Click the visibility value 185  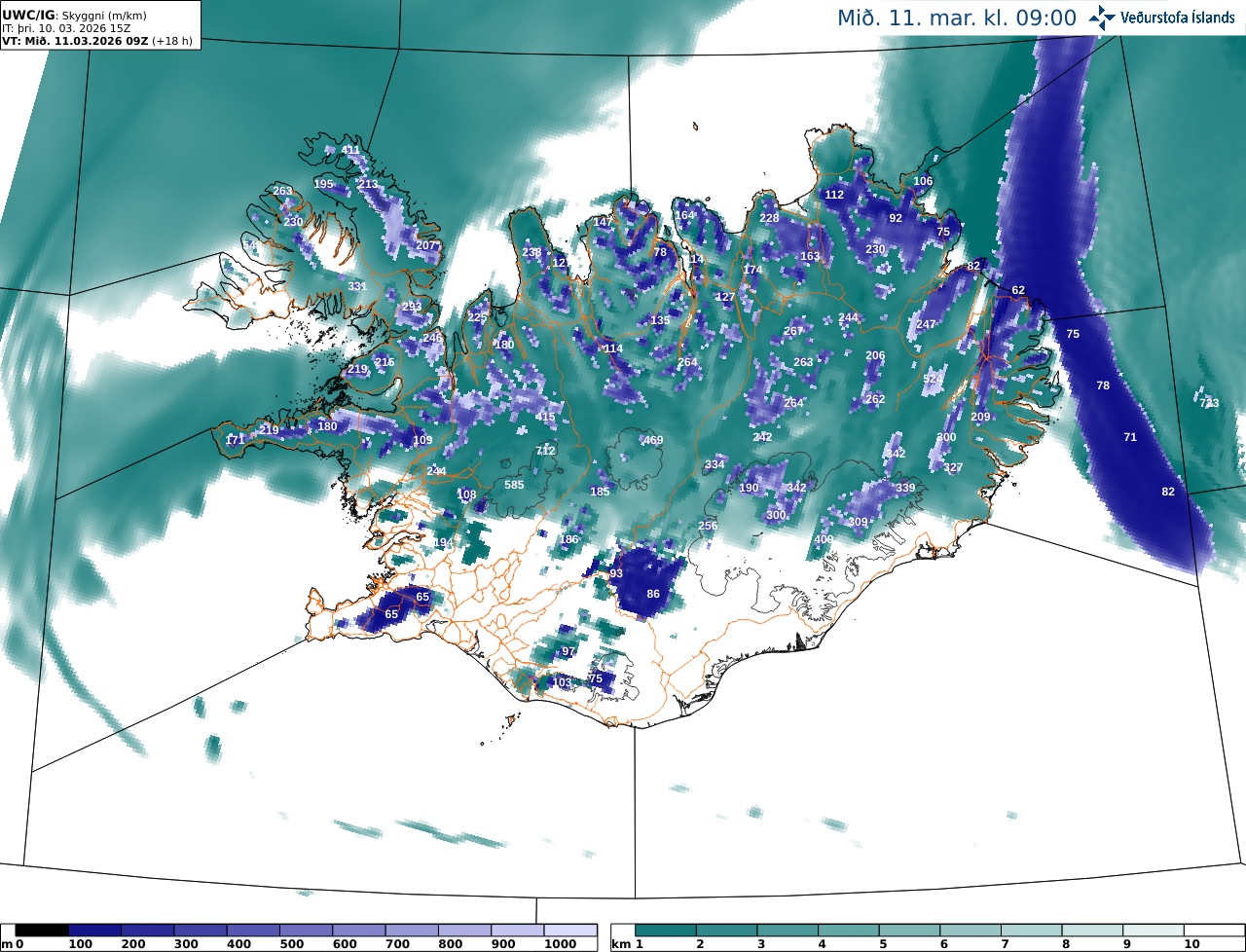600,492
